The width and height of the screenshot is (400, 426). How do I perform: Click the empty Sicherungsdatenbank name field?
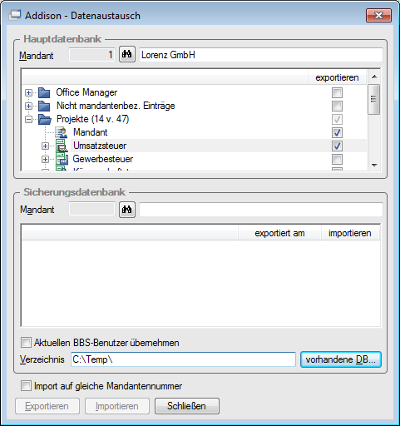click(x=261, y=209)
